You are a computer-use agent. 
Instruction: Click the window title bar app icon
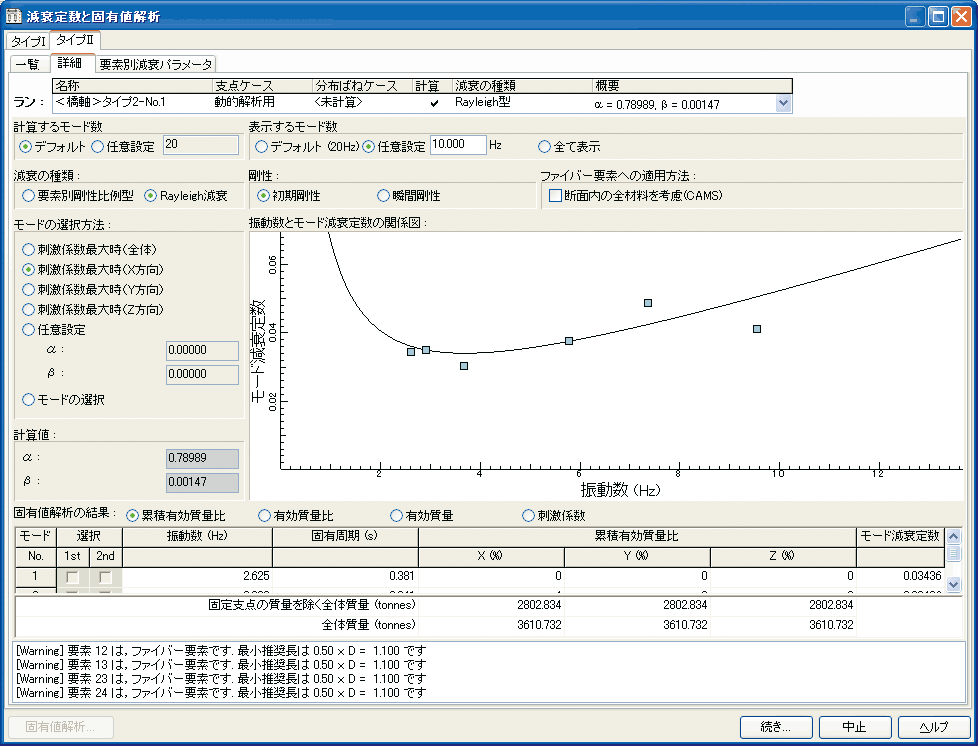pos(13,16)
